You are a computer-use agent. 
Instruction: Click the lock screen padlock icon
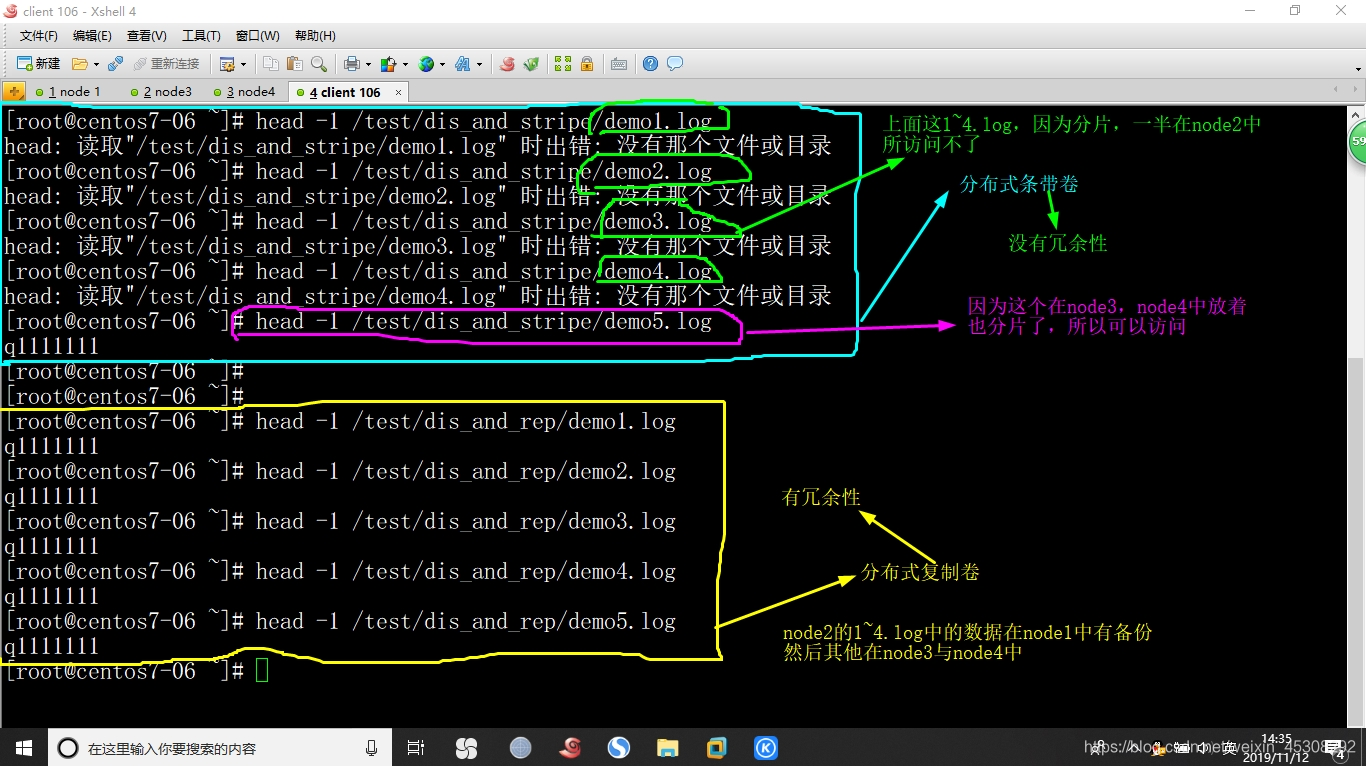(x=587, y=63)
